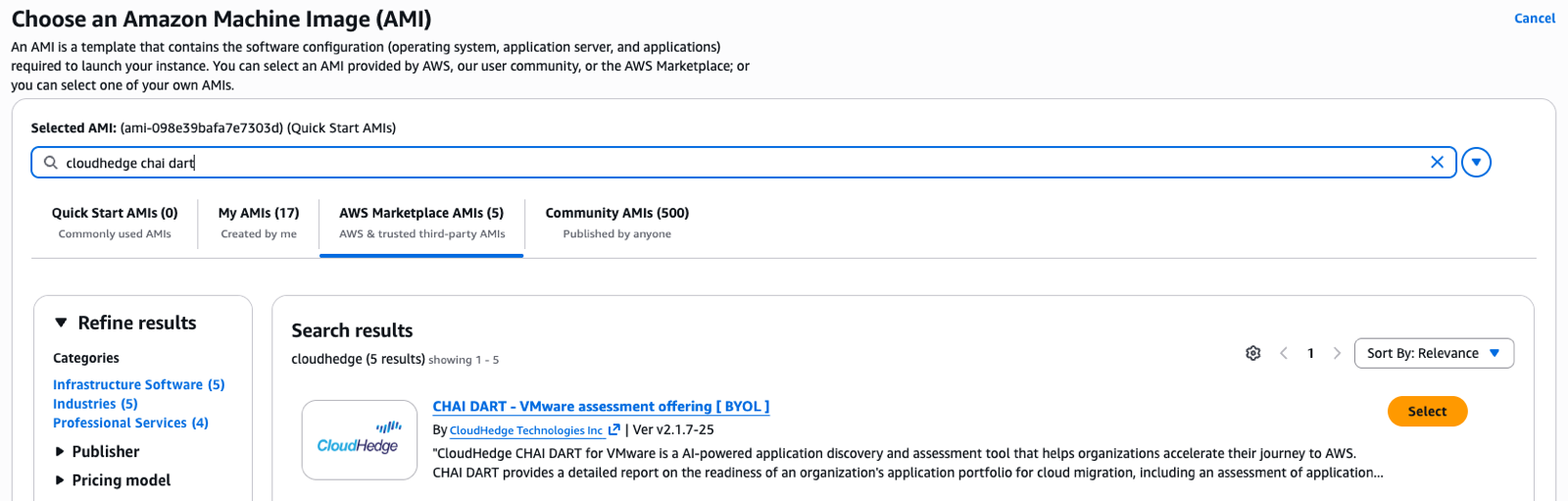The height and width of the screenshot is (501, 1568).
Task: Click the AMI search input field
Action: tap(743, 163)
